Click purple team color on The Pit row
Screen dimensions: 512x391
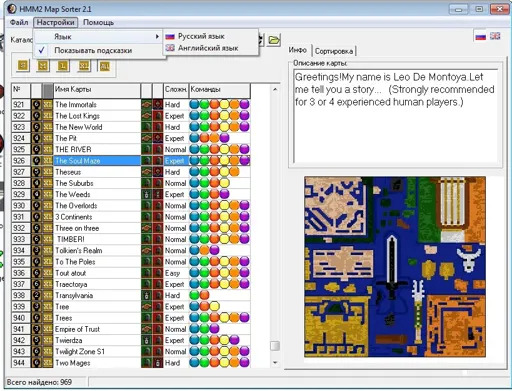pos(224,138)
